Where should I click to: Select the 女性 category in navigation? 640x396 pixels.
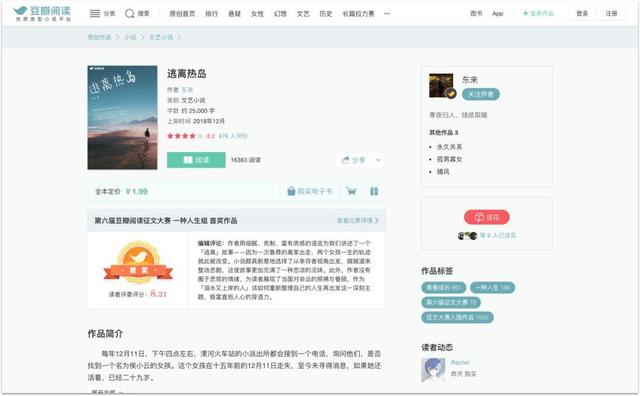coord(257,13)
